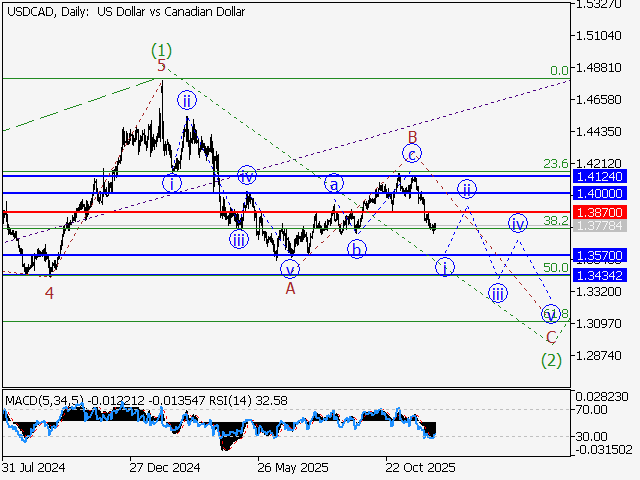Select the red C wave label
The width and height of the screenshot is (640, 480).
click(551, 336)
